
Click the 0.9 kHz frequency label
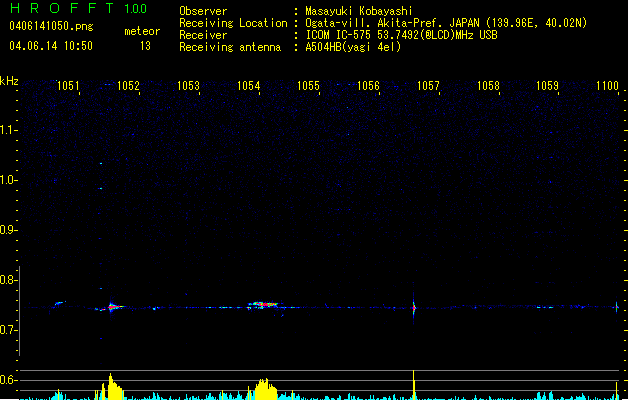(8, 230)
